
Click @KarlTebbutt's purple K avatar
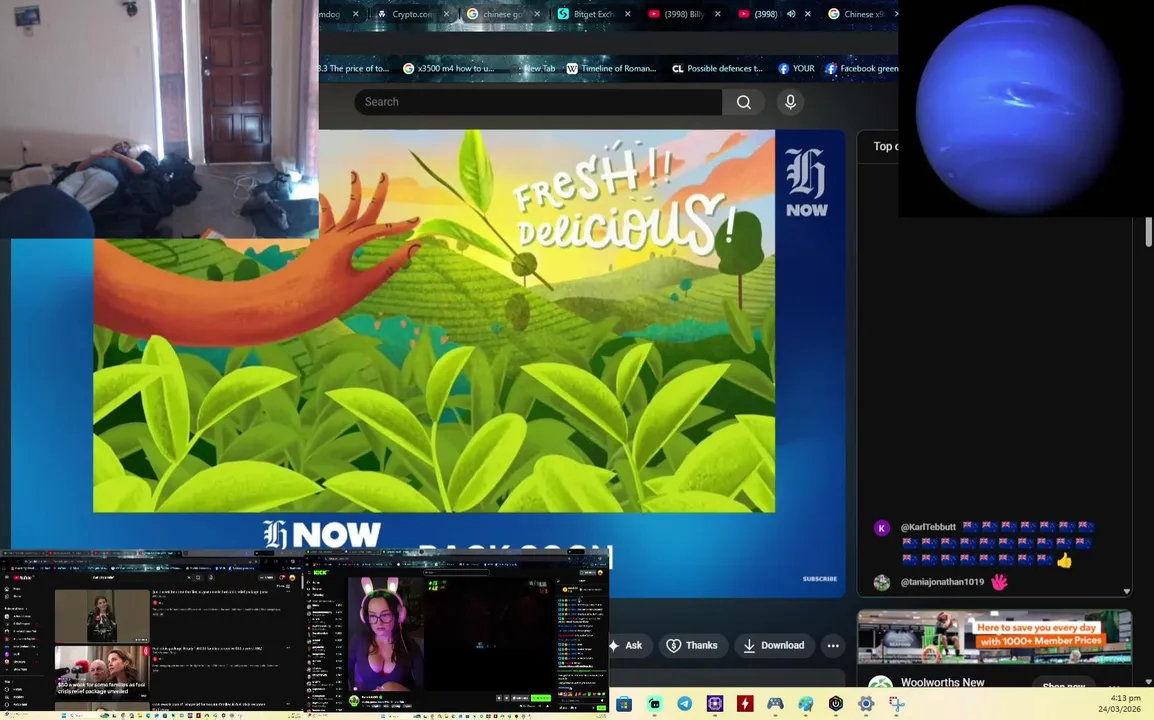(882, 528)
